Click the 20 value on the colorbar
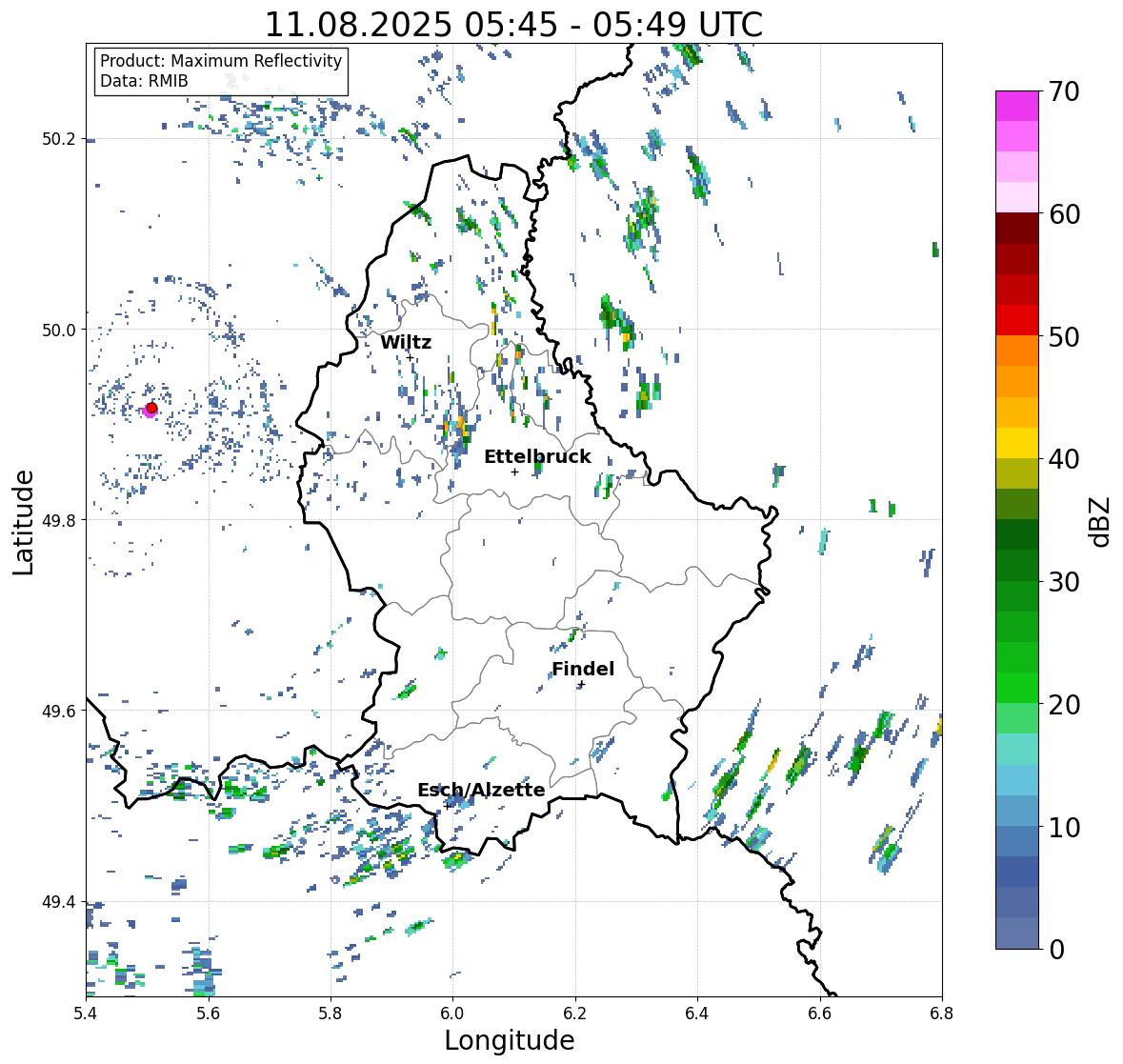Image resolution: width=1123 pixels, height=1064 pixels. tap(1064, 705)
